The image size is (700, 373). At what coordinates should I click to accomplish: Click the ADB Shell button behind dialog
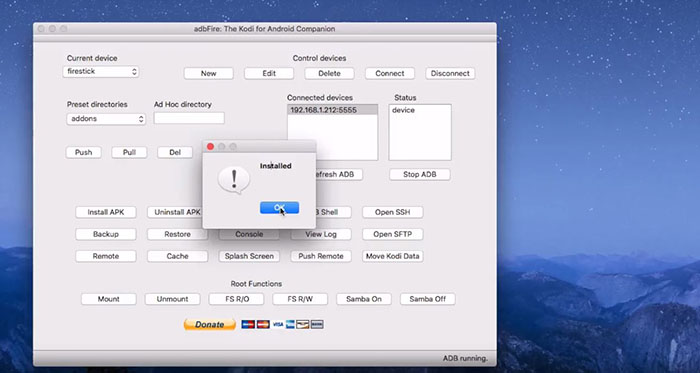point(333,212)
